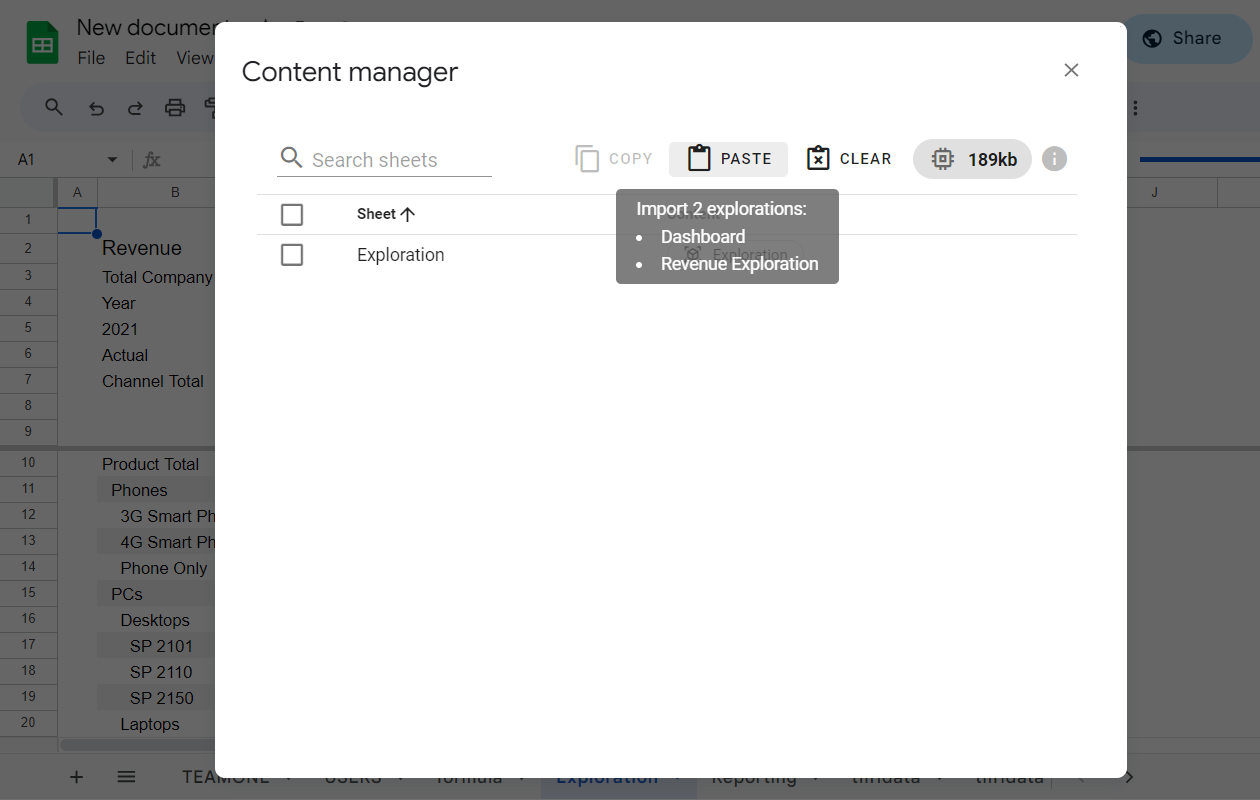Screen dimensions: 1260x800
Task: Click the Laptops cell
Action: pos(150,724)
